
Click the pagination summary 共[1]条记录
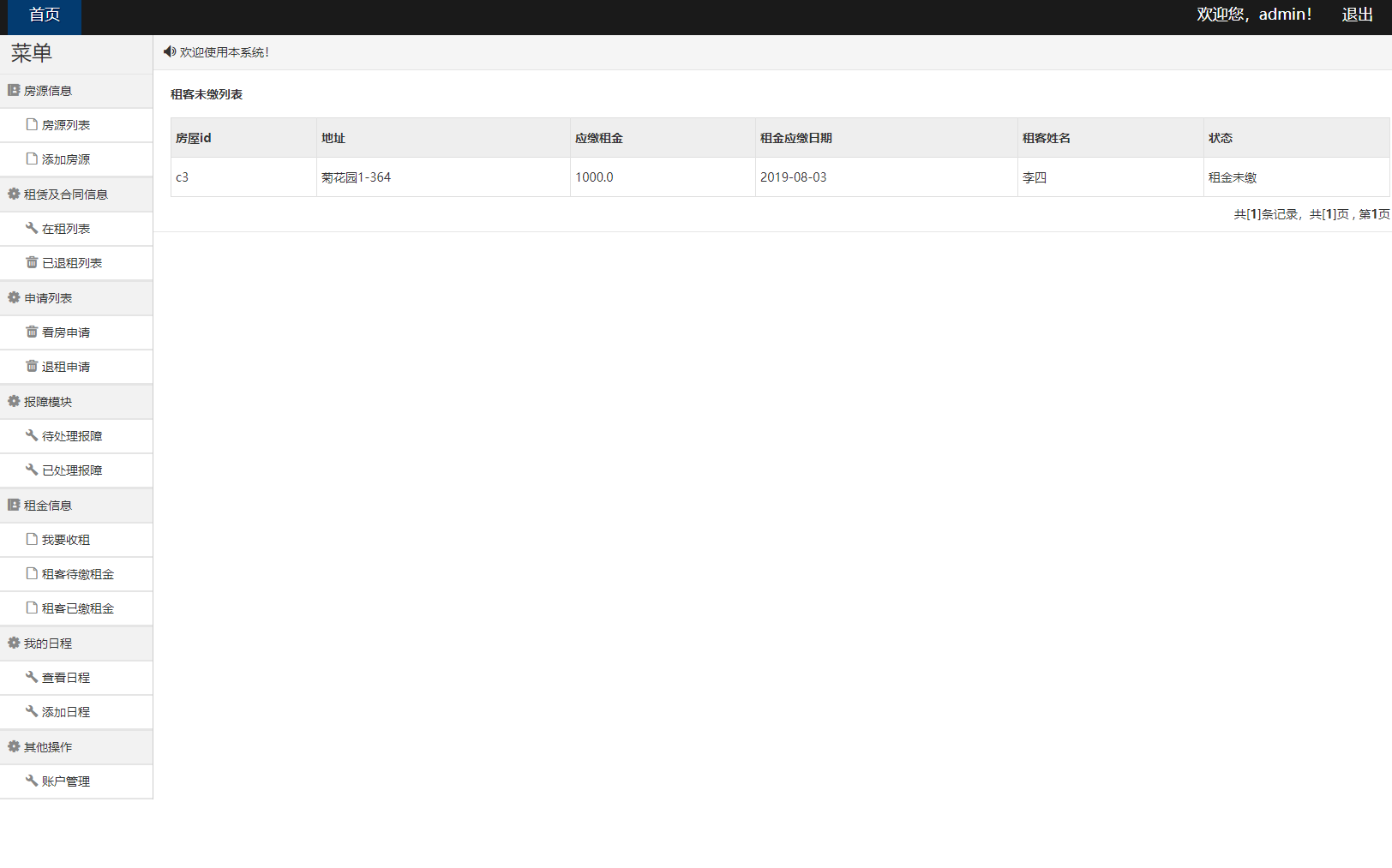(1266, 214)
